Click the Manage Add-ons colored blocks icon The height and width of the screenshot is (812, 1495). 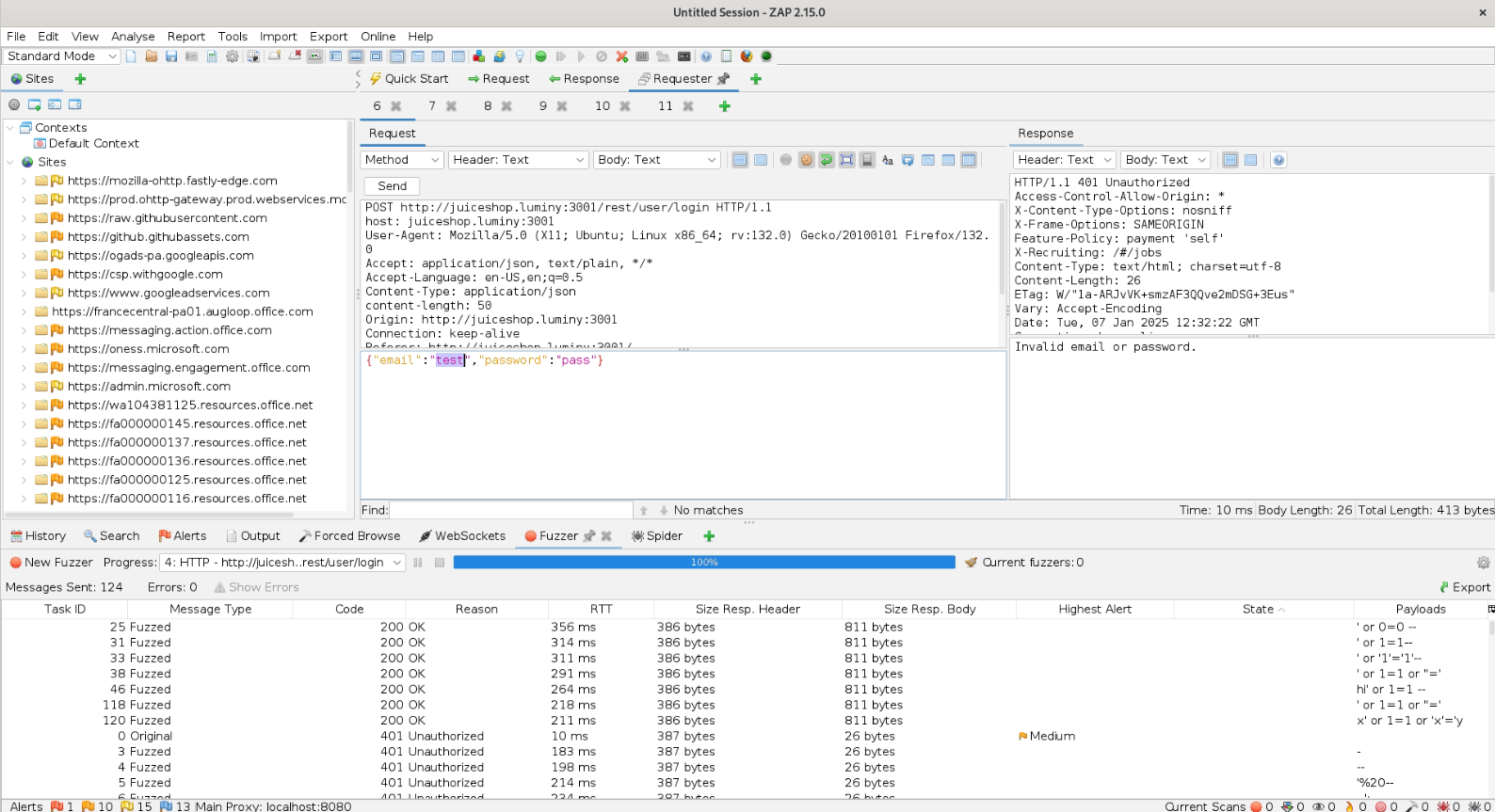click(478, 56)
